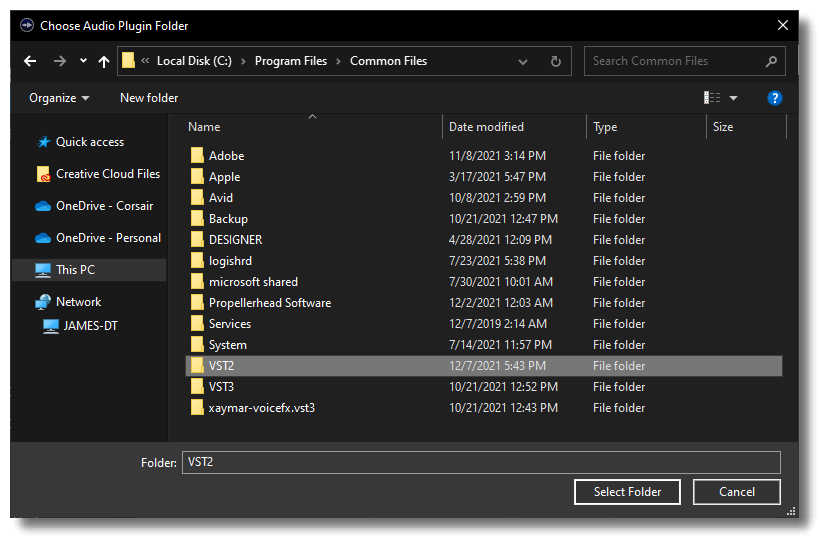The width and height of the screenshot is (819, 538).
Task: Select the Propellerhead Software folder
Action: click(x=269, y=303)
